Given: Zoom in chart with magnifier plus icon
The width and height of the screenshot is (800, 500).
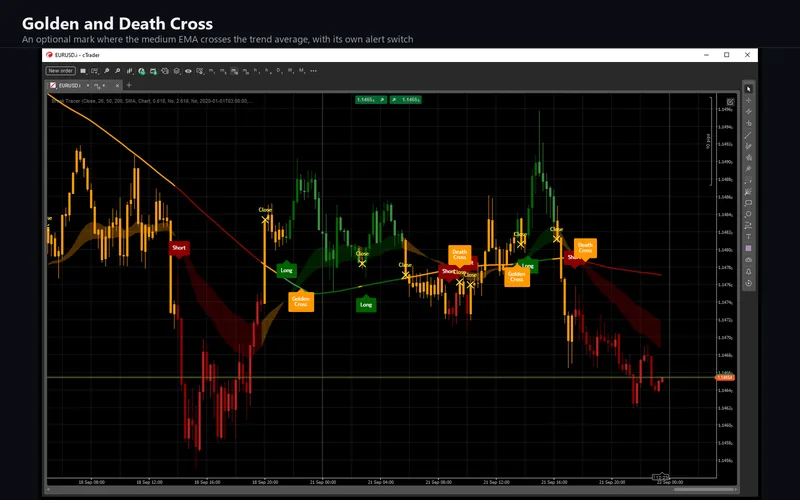Looking at the screenshot, I should 107,71.
